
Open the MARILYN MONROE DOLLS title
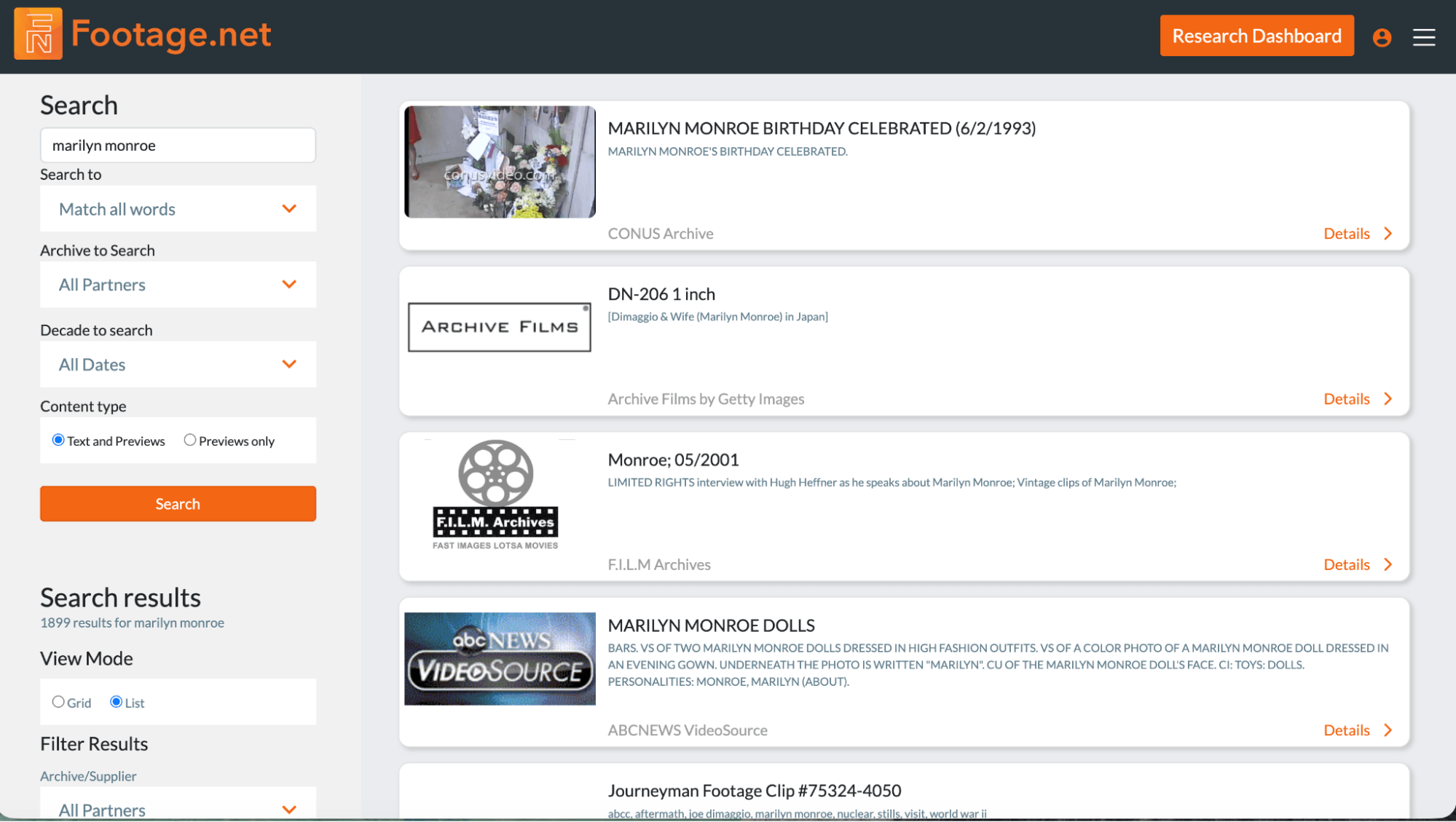coord(711,625)
